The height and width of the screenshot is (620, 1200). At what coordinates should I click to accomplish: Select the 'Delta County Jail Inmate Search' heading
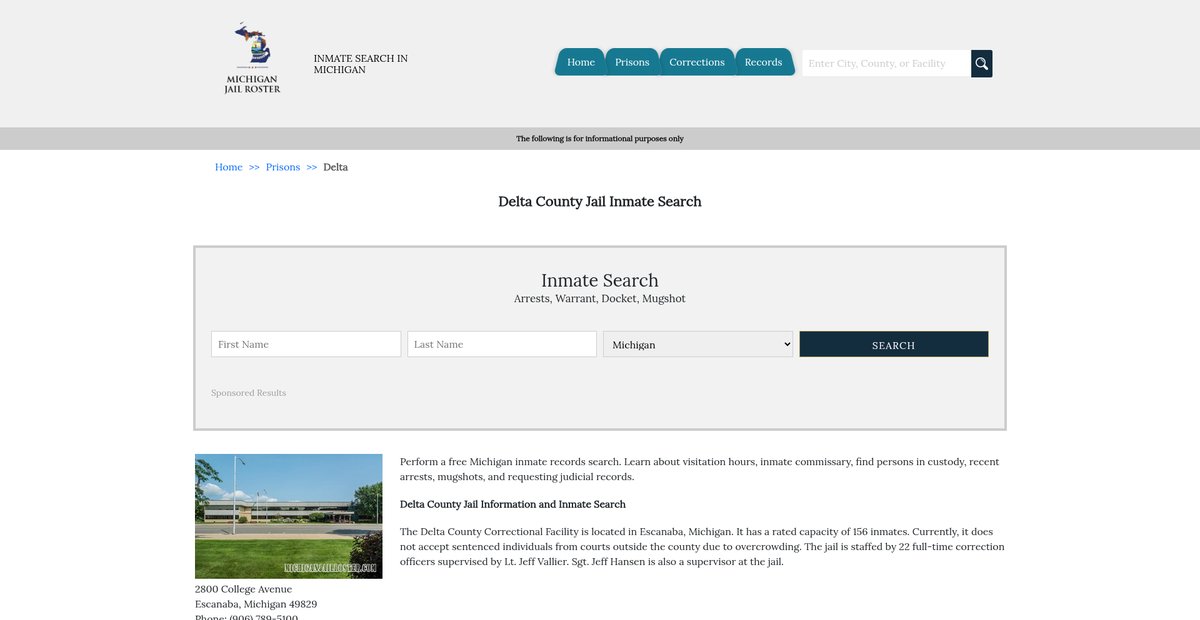tap(600, 202)
